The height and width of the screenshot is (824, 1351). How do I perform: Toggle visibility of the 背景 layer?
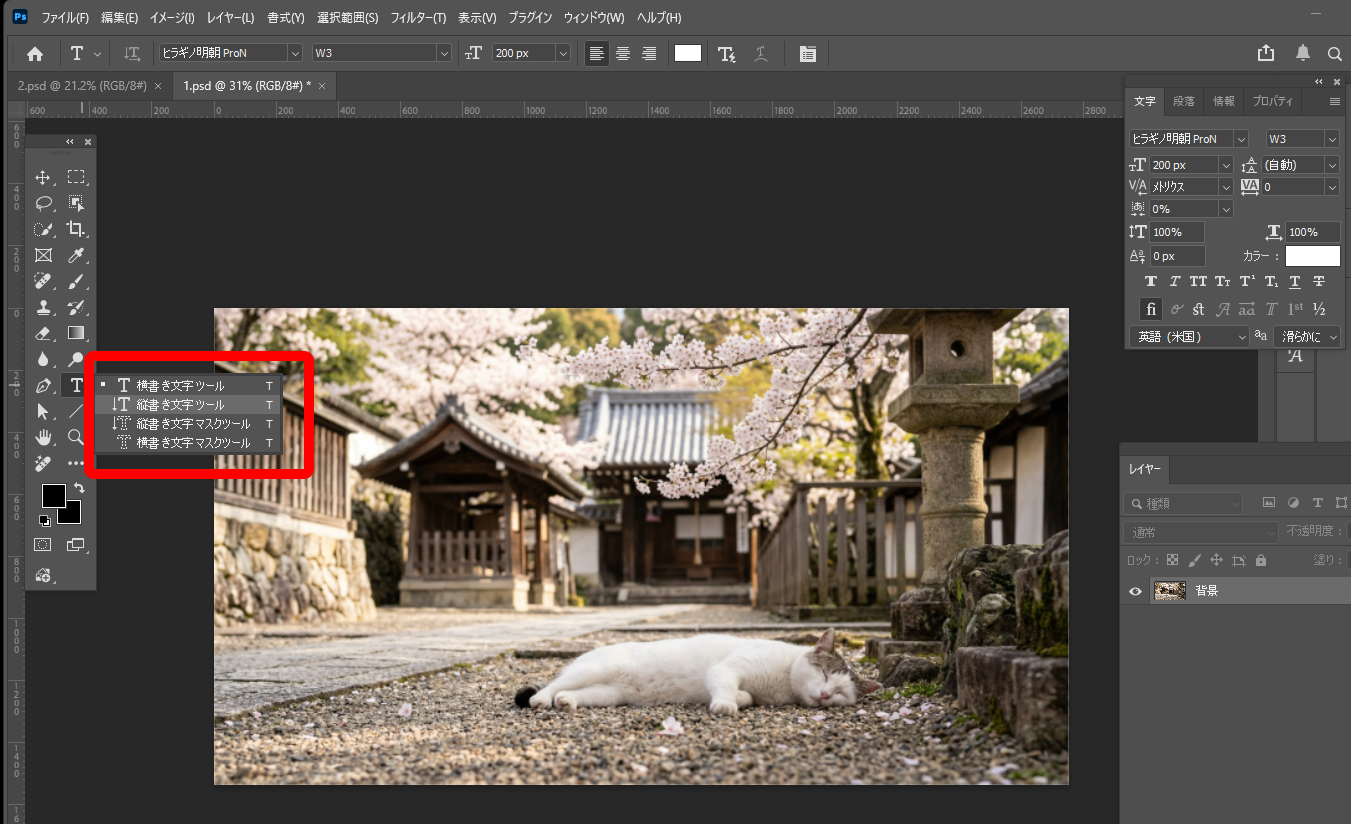[1135, 590]
